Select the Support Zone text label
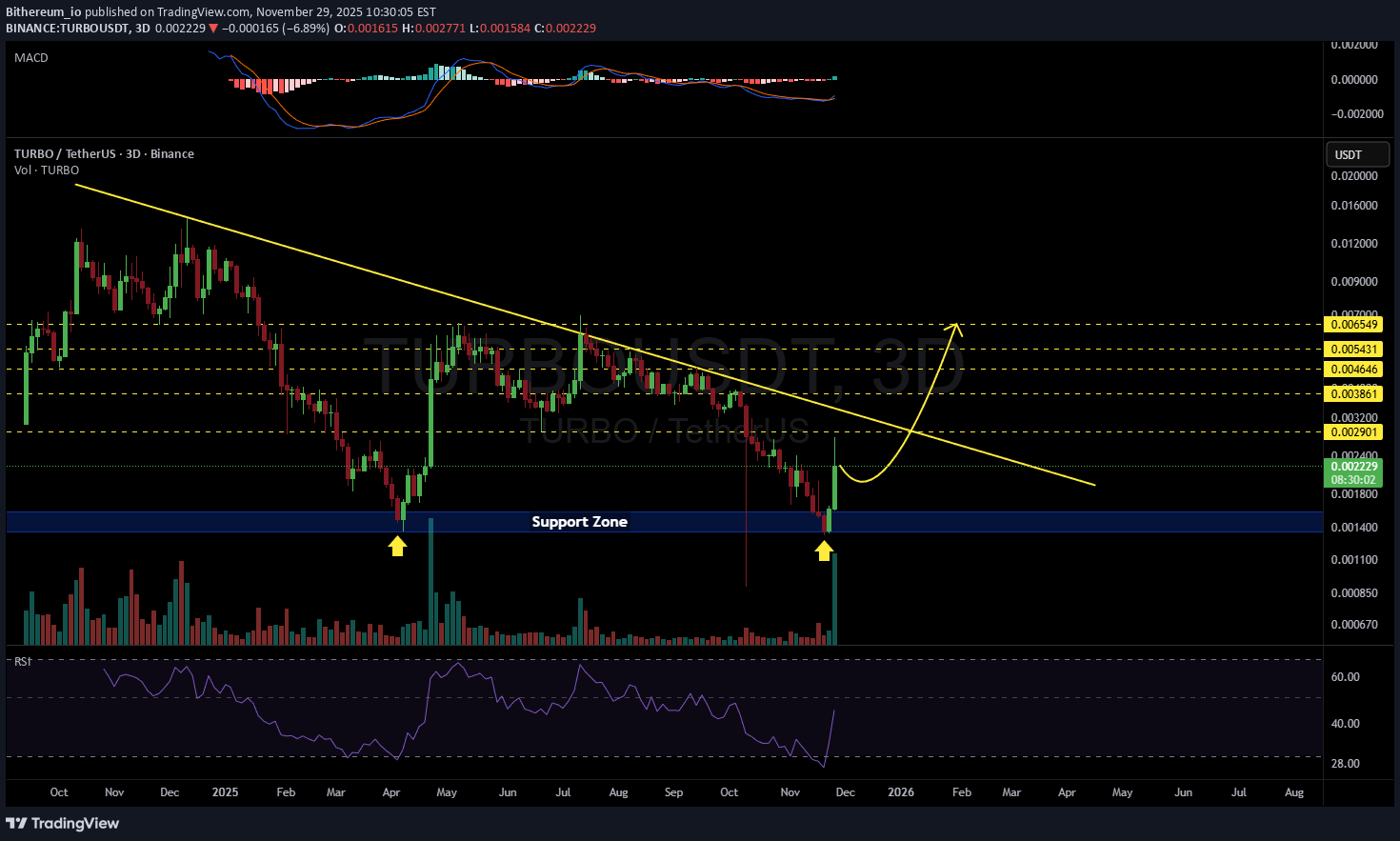This screenshot has height=841, width=1400. pyautogui.click(x=579, y=522)
